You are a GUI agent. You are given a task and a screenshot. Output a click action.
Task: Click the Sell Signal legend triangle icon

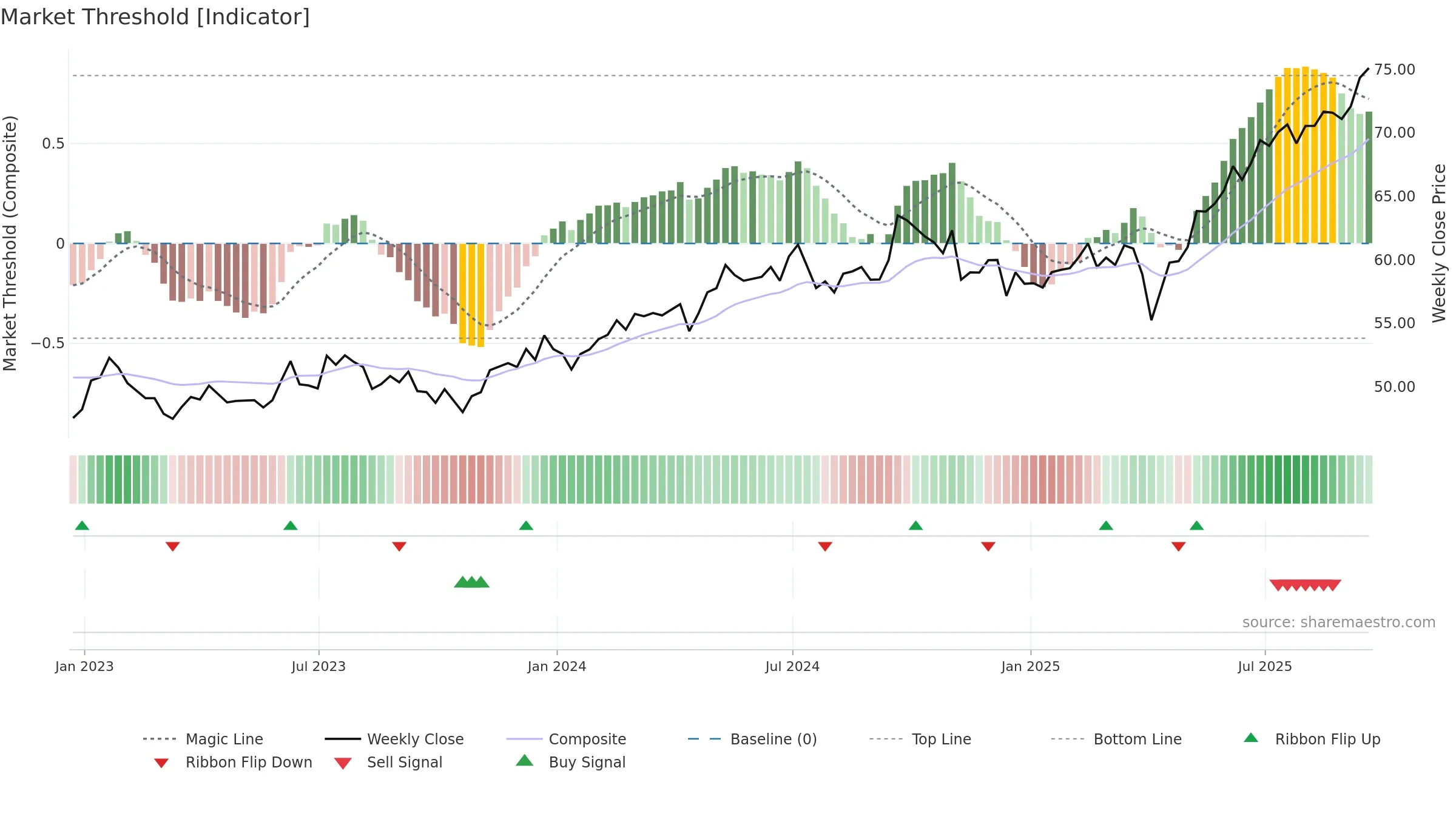pyautogui.click(x=343, y=763)
